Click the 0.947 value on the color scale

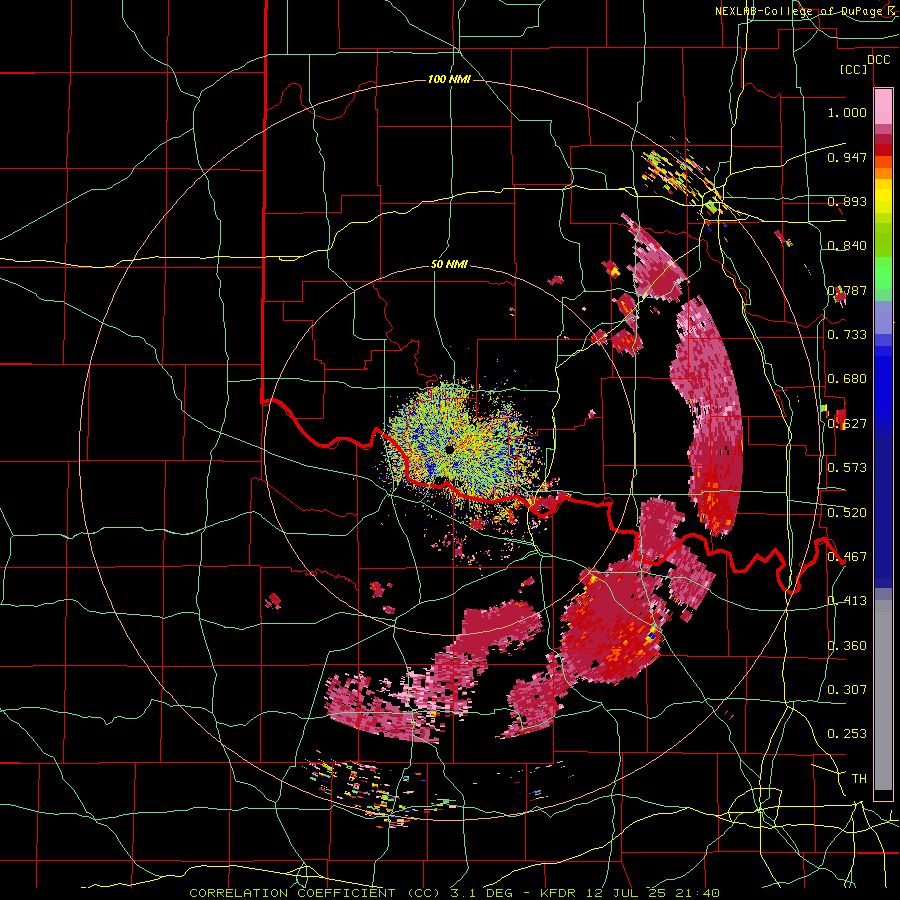pyautogui.click(x=847, y=157)
